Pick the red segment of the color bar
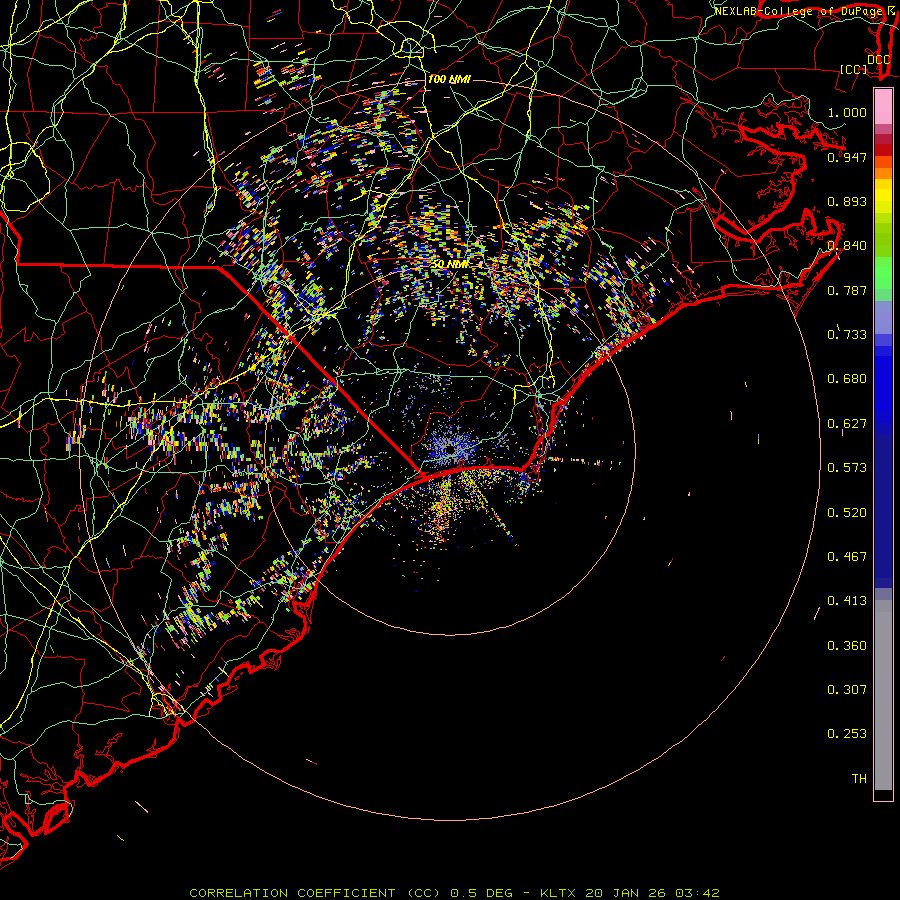Viewport: 900px width, 900px height. point(883,150)
